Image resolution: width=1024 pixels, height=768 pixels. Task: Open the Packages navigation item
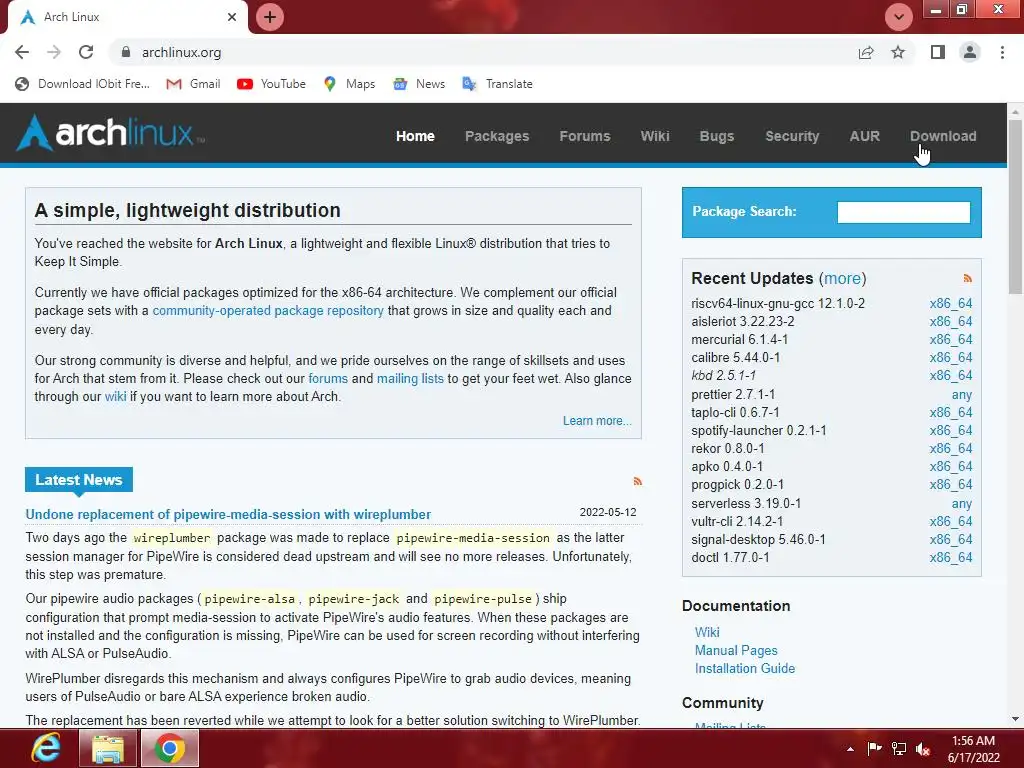pyautogui.click(x=497, y=136)
